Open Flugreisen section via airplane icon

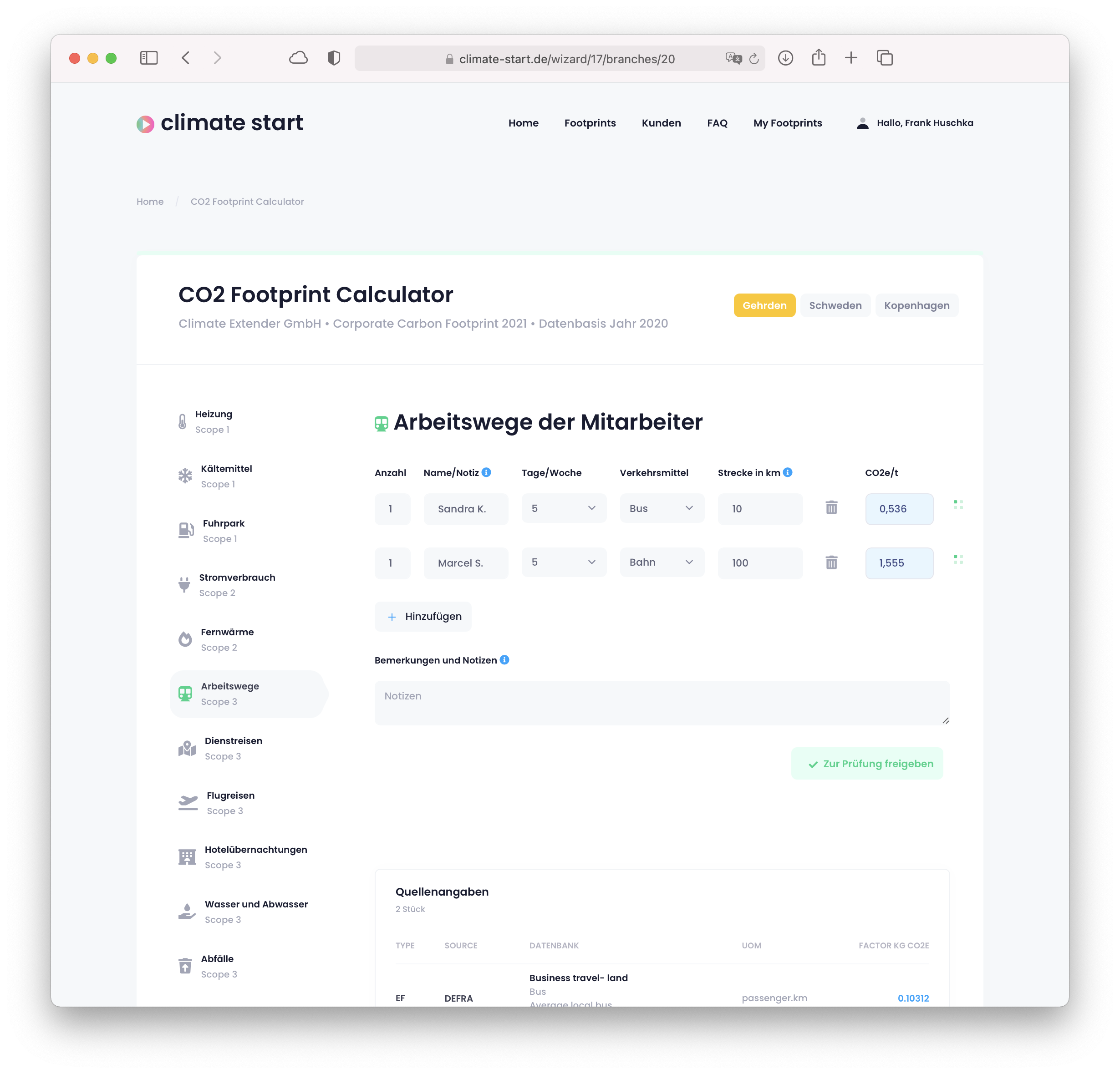[x=188, y=803]
